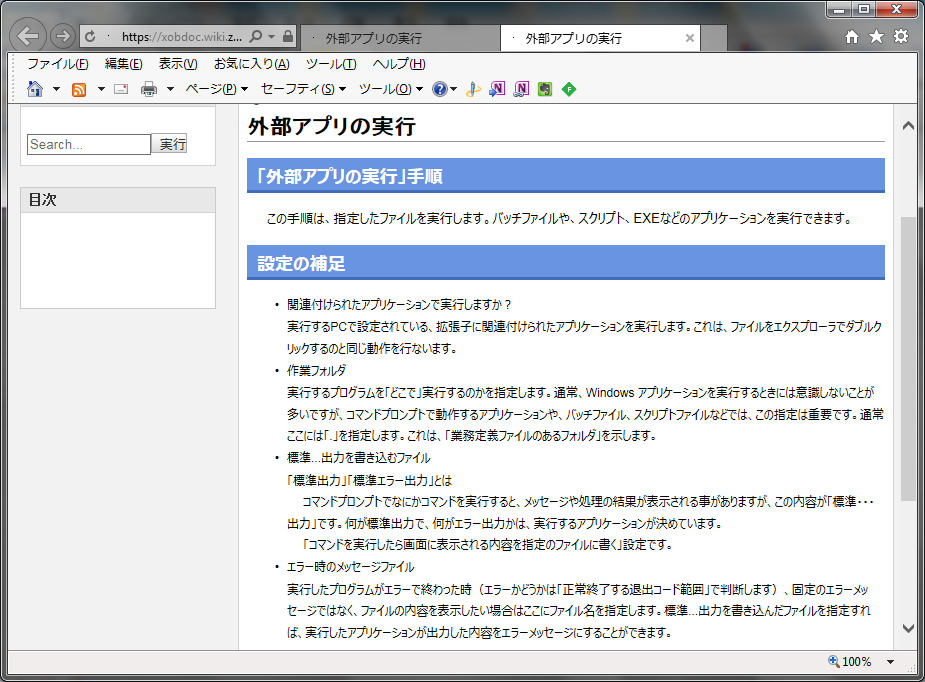Open the ページ(P) command dropdown
The width and height of the screenshot is (925, 682).
pos(217,89)
